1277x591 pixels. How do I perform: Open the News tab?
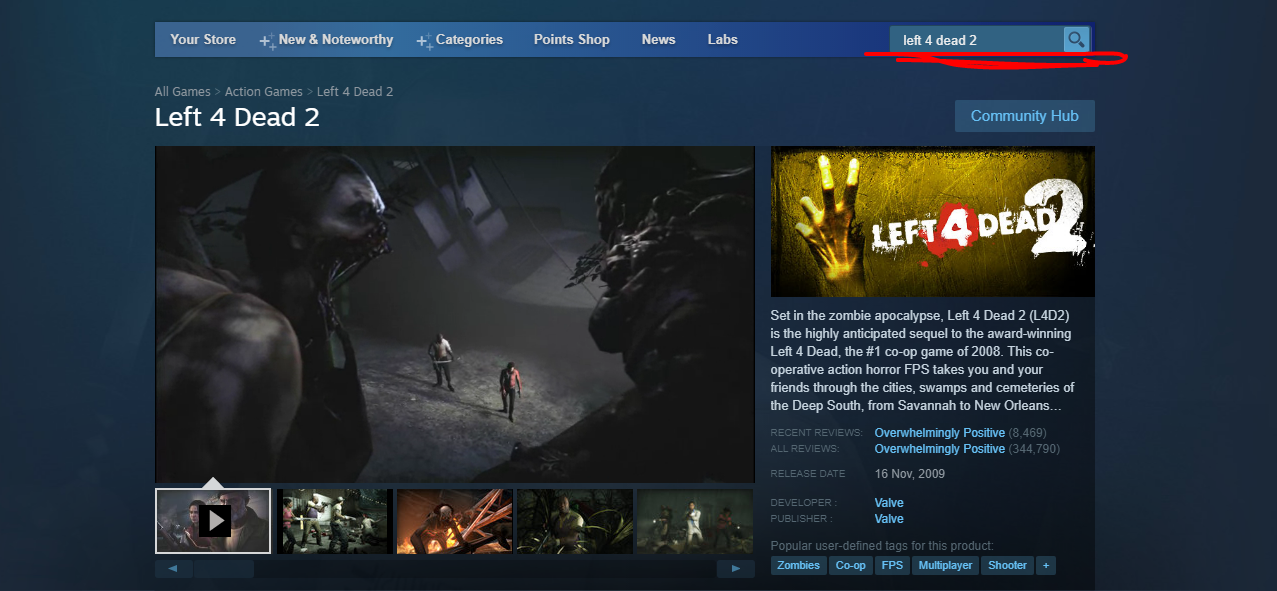(658, 40)
